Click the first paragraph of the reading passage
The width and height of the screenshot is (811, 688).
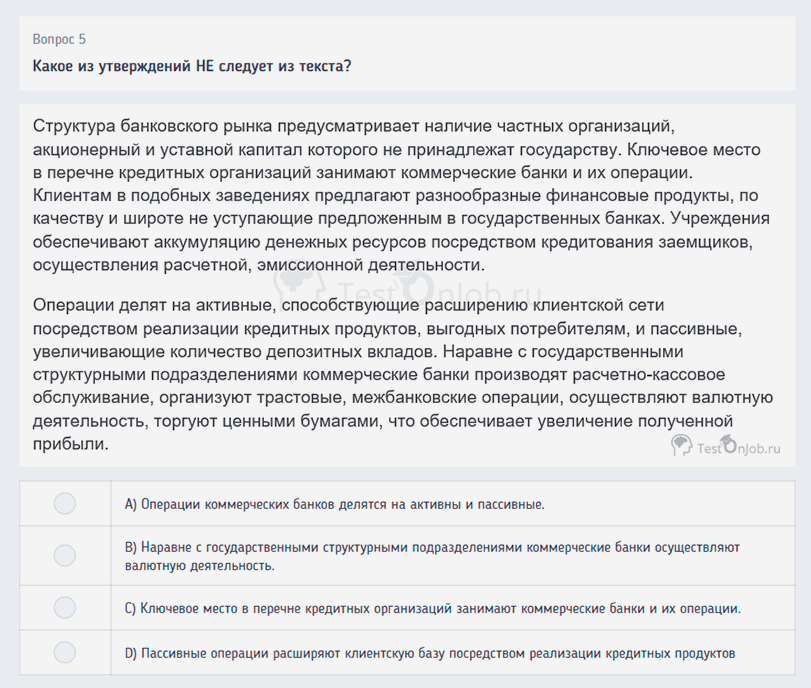pos(400,195)
